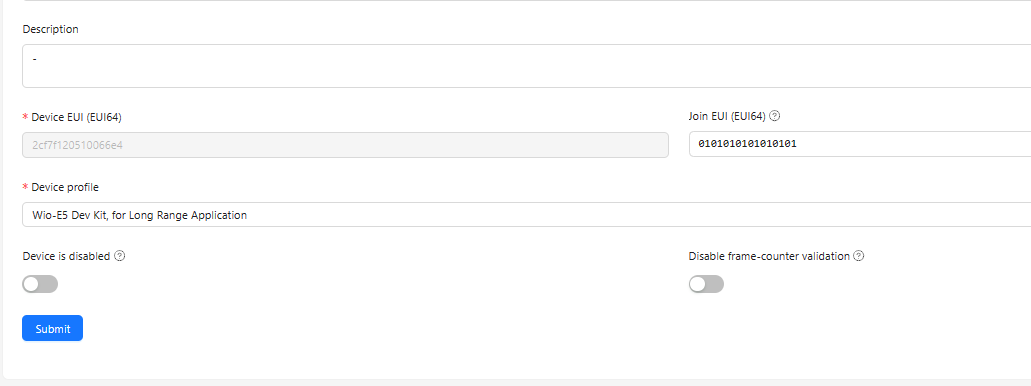
Task: Focus the Description text area
Action: (527, 66)
